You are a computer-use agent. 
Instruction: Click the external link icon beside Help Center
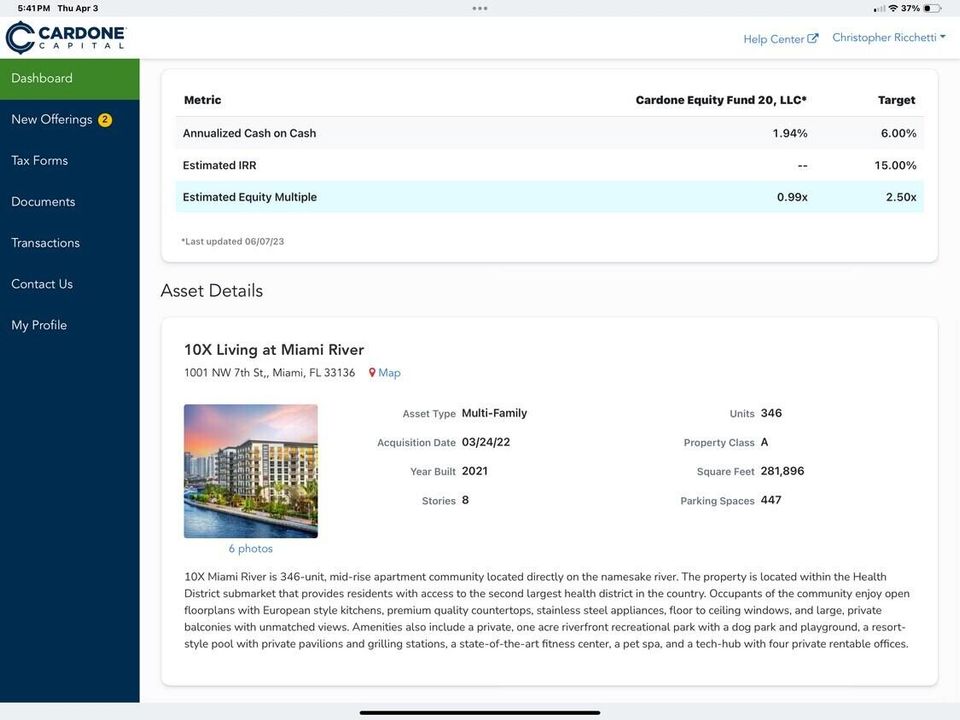click(811, 38)
